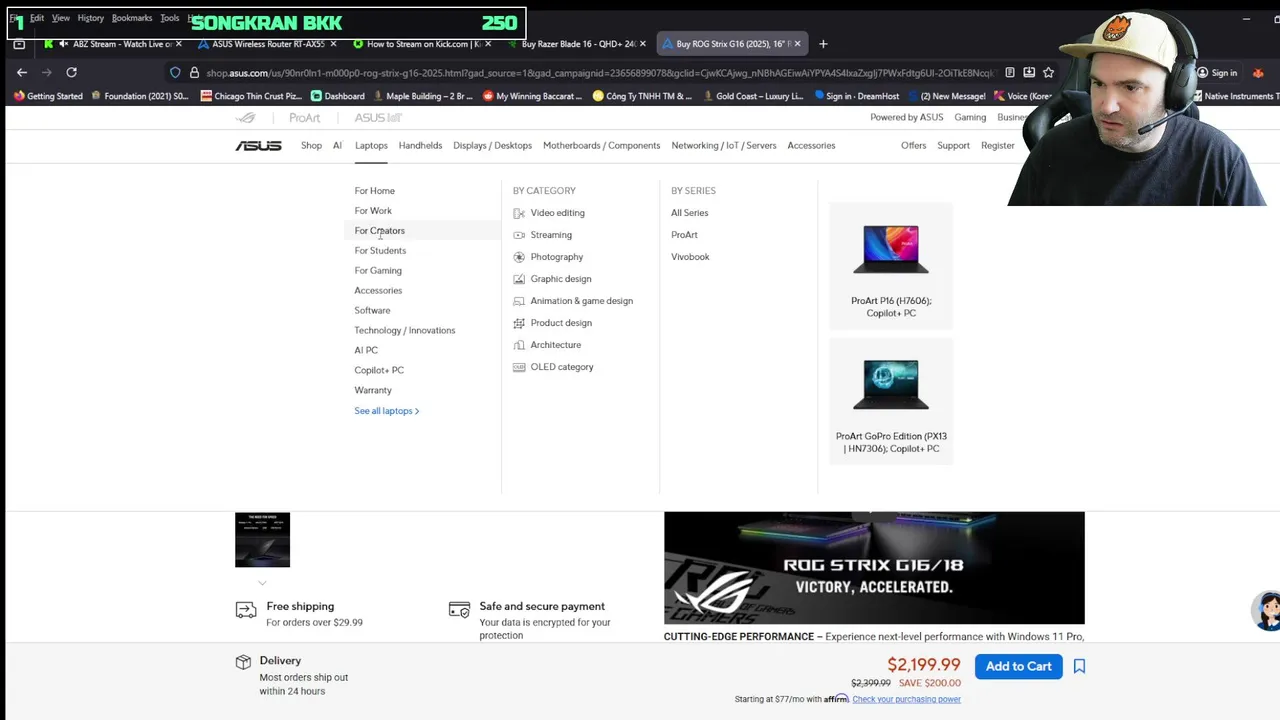Open the Dashboard bookmark

(337, 96)
